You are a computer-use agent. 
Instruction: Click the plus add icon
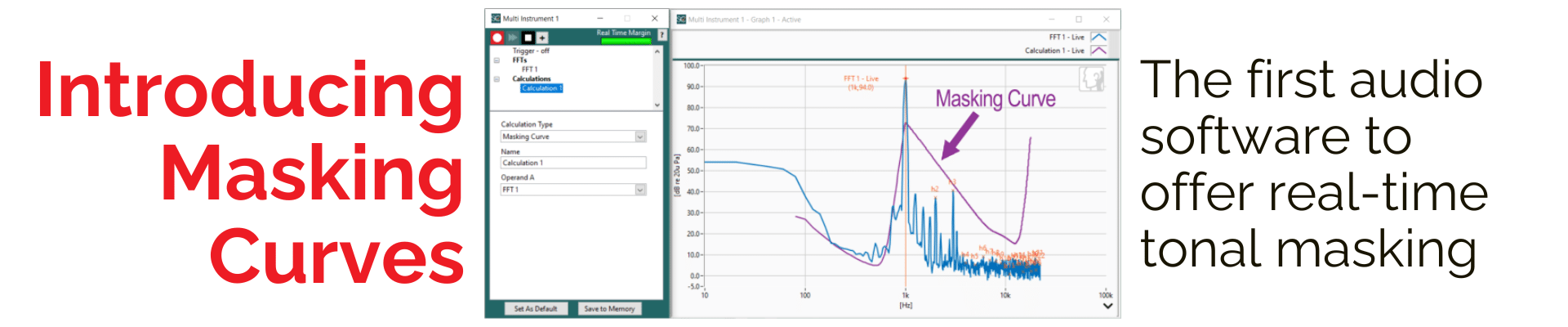point(542,38)
